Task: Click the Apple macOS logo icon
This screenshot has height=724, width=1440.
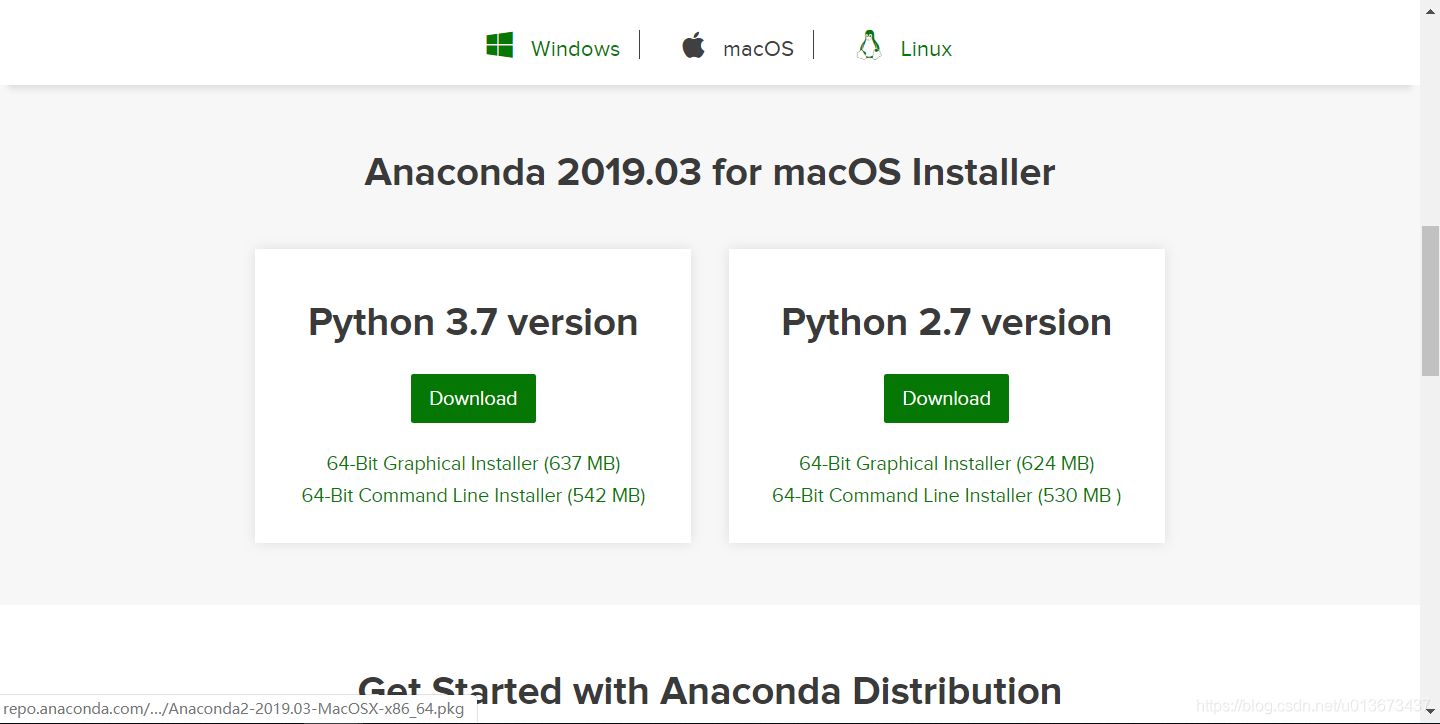Action: pos(693,45)
